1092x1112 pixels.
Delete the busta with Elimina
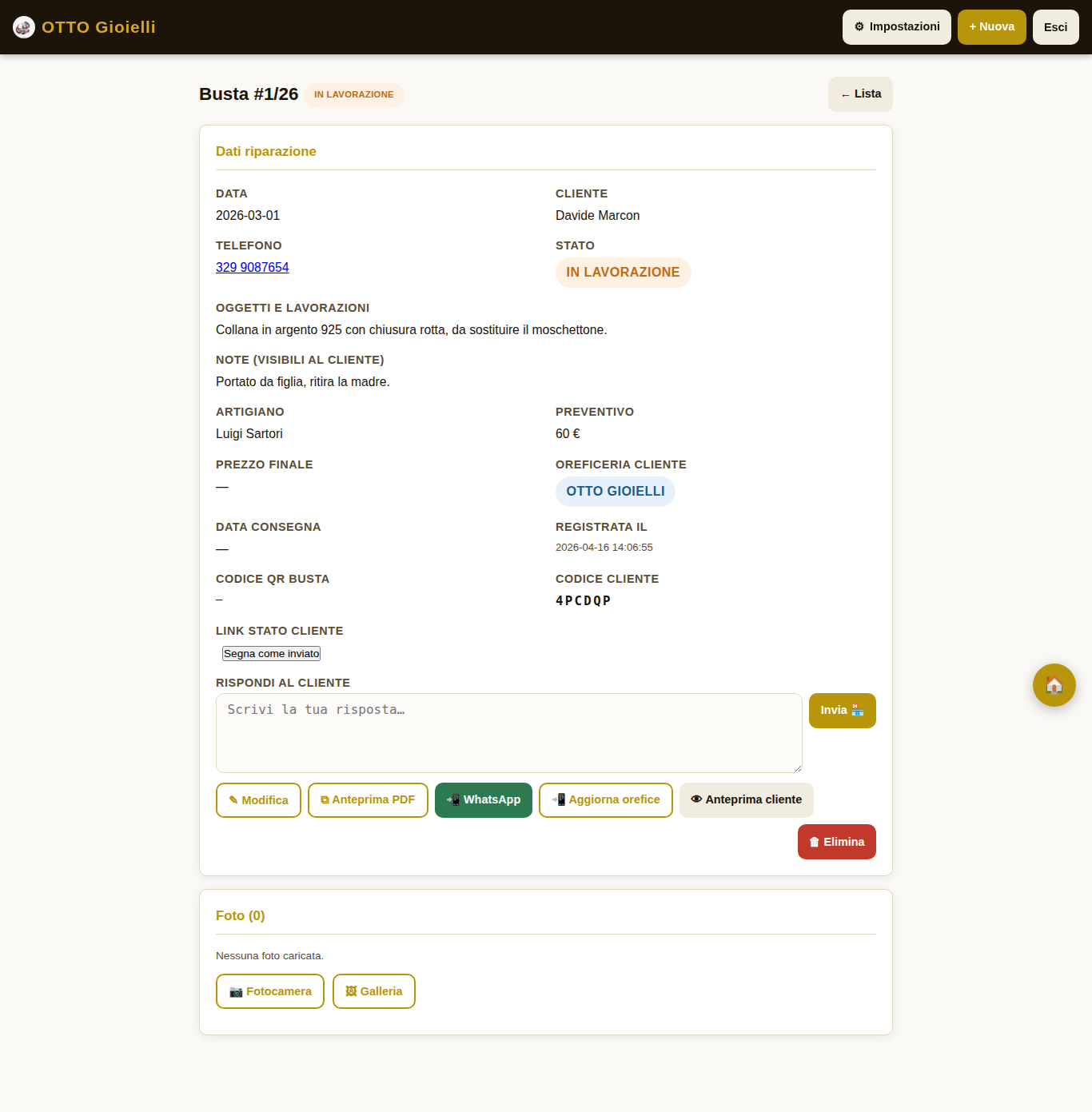[x=836, y=842]
